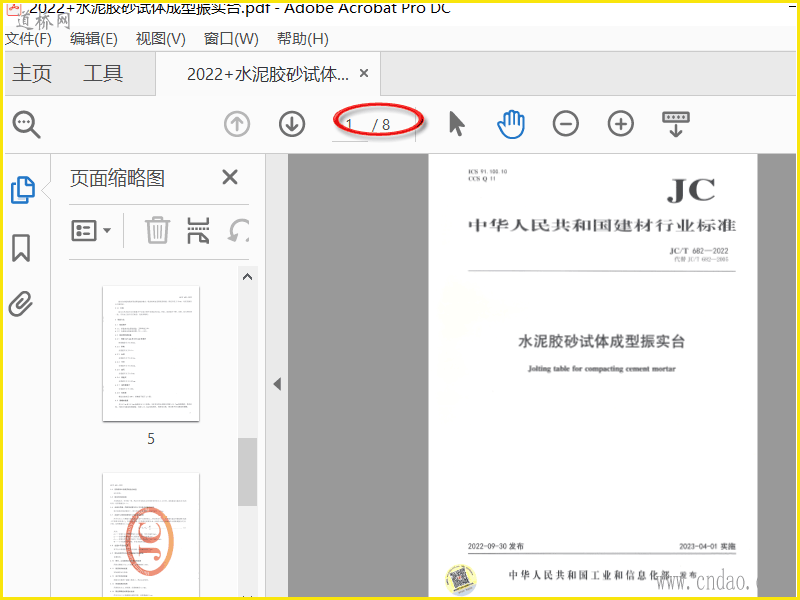Screen dimensions: 800x600
Task: Click the current page number field
Action: [x=350, y=124]
